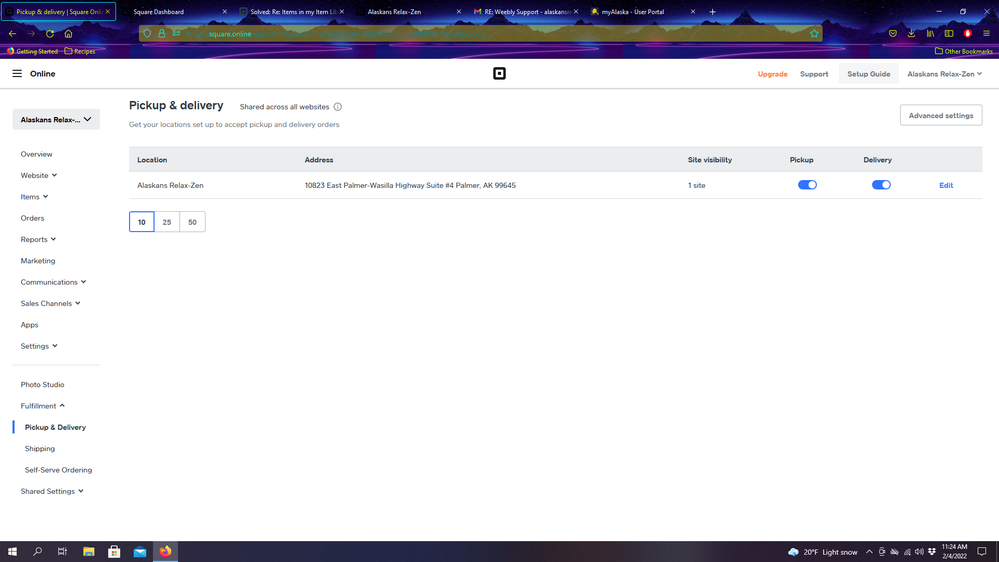Expand the Website sidebar section
This screenshot has width=999, height=562.
(39, 176)
